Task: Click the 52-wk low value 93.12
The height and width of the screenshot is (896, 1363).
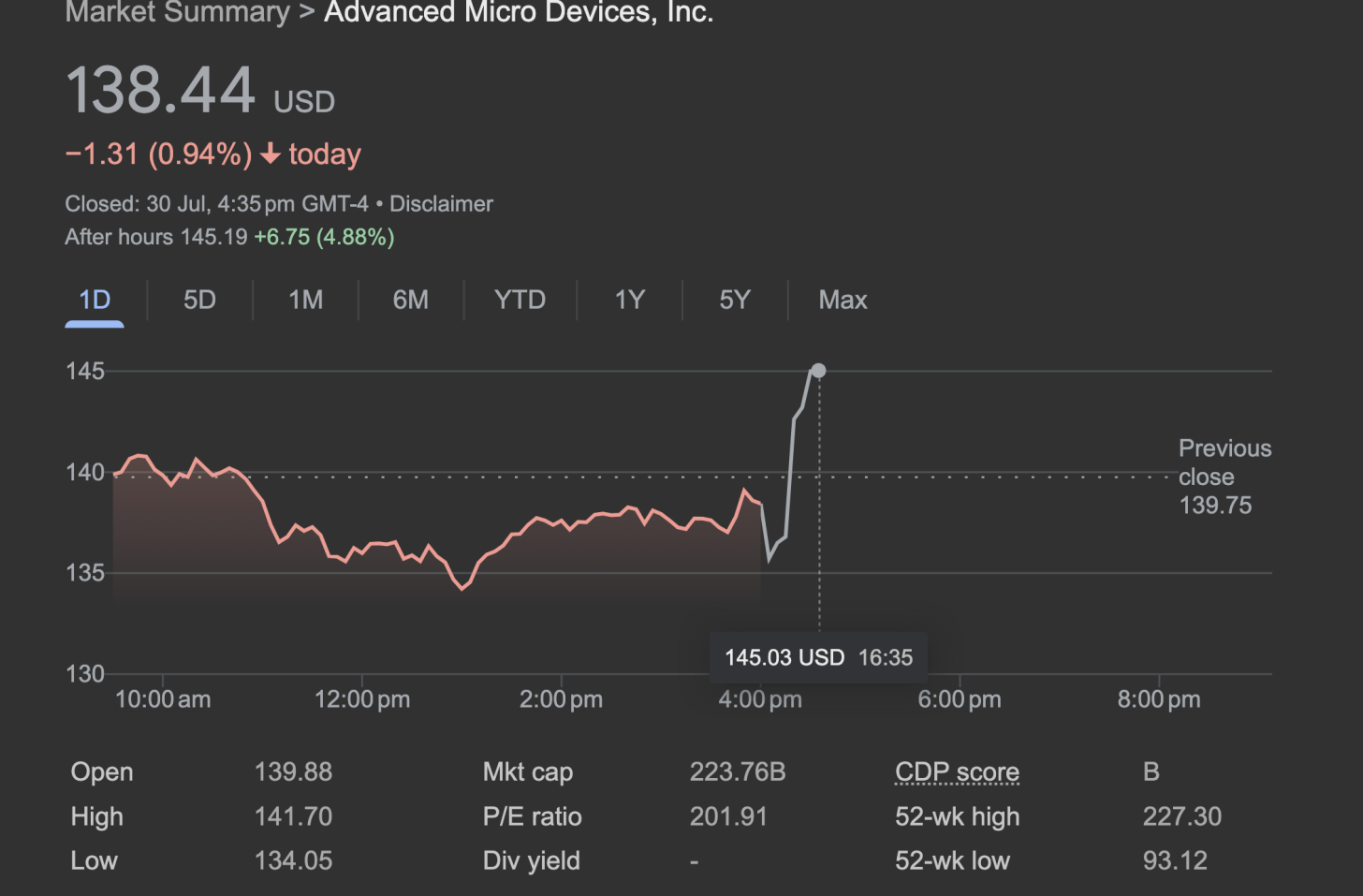Action: (1175, 860)
